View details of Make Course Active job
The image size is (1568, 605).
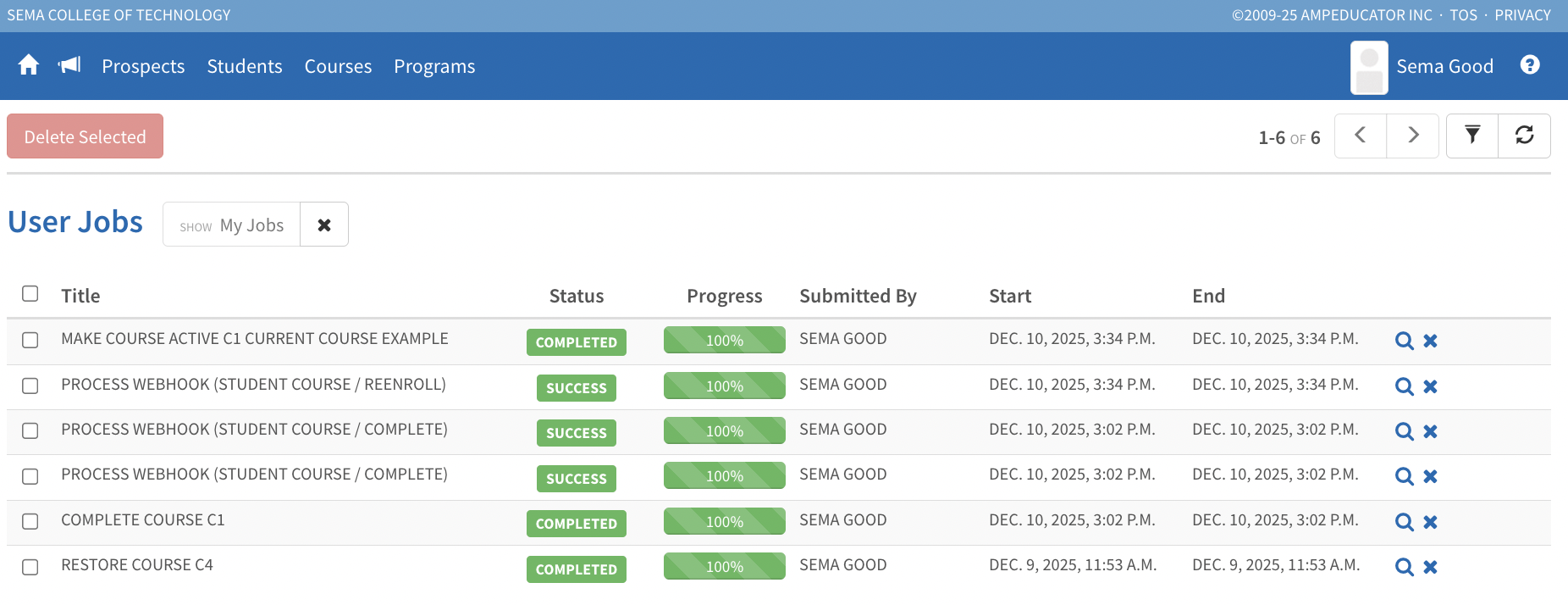pos(1404,341)
